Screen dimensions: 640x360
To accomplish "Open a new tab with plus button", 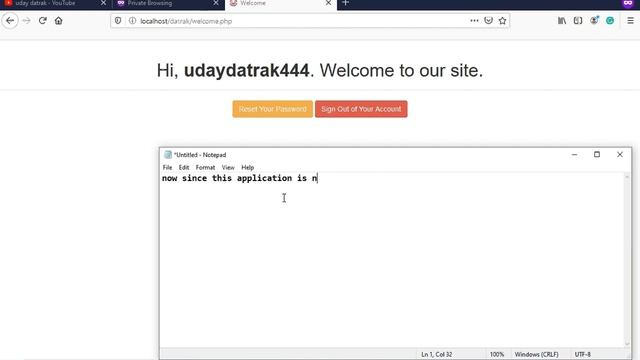I will [345, 3].
